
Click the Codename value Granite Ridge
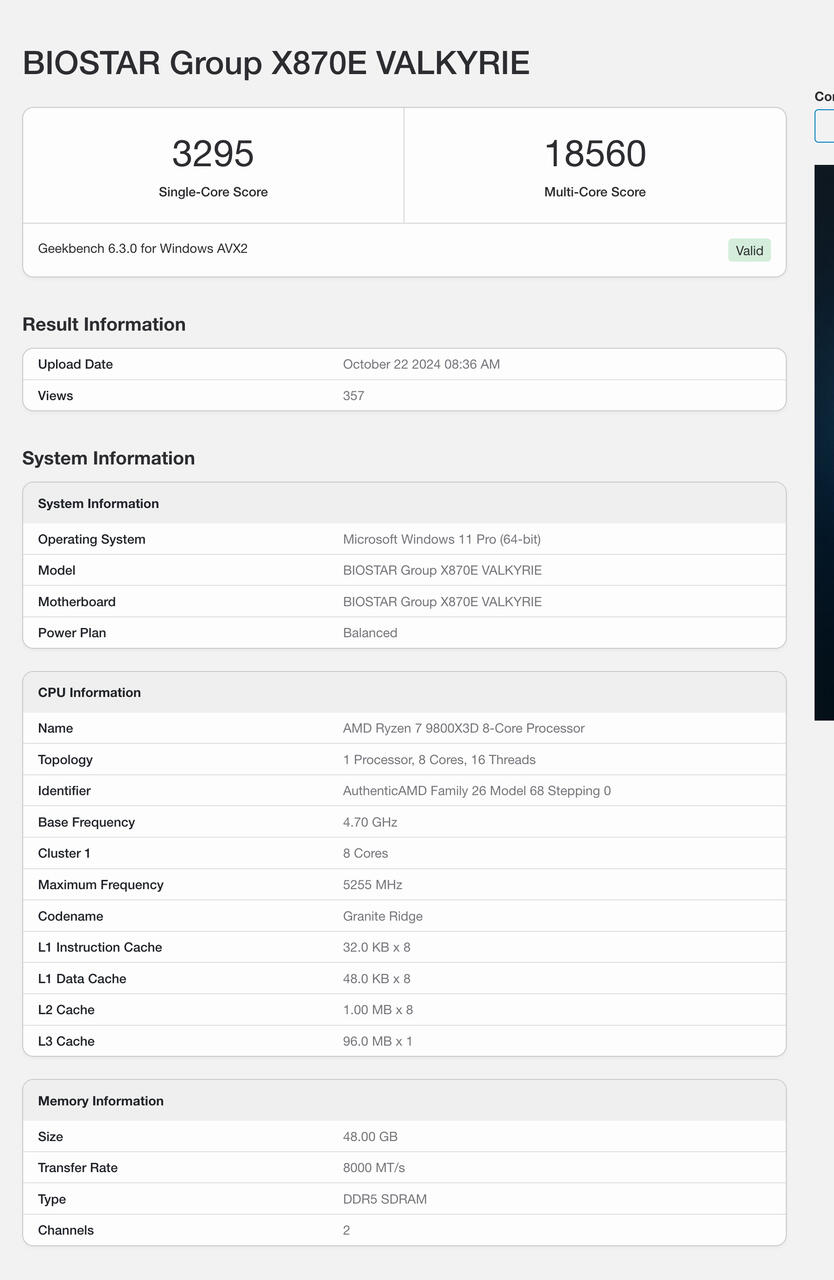(383, 916)
